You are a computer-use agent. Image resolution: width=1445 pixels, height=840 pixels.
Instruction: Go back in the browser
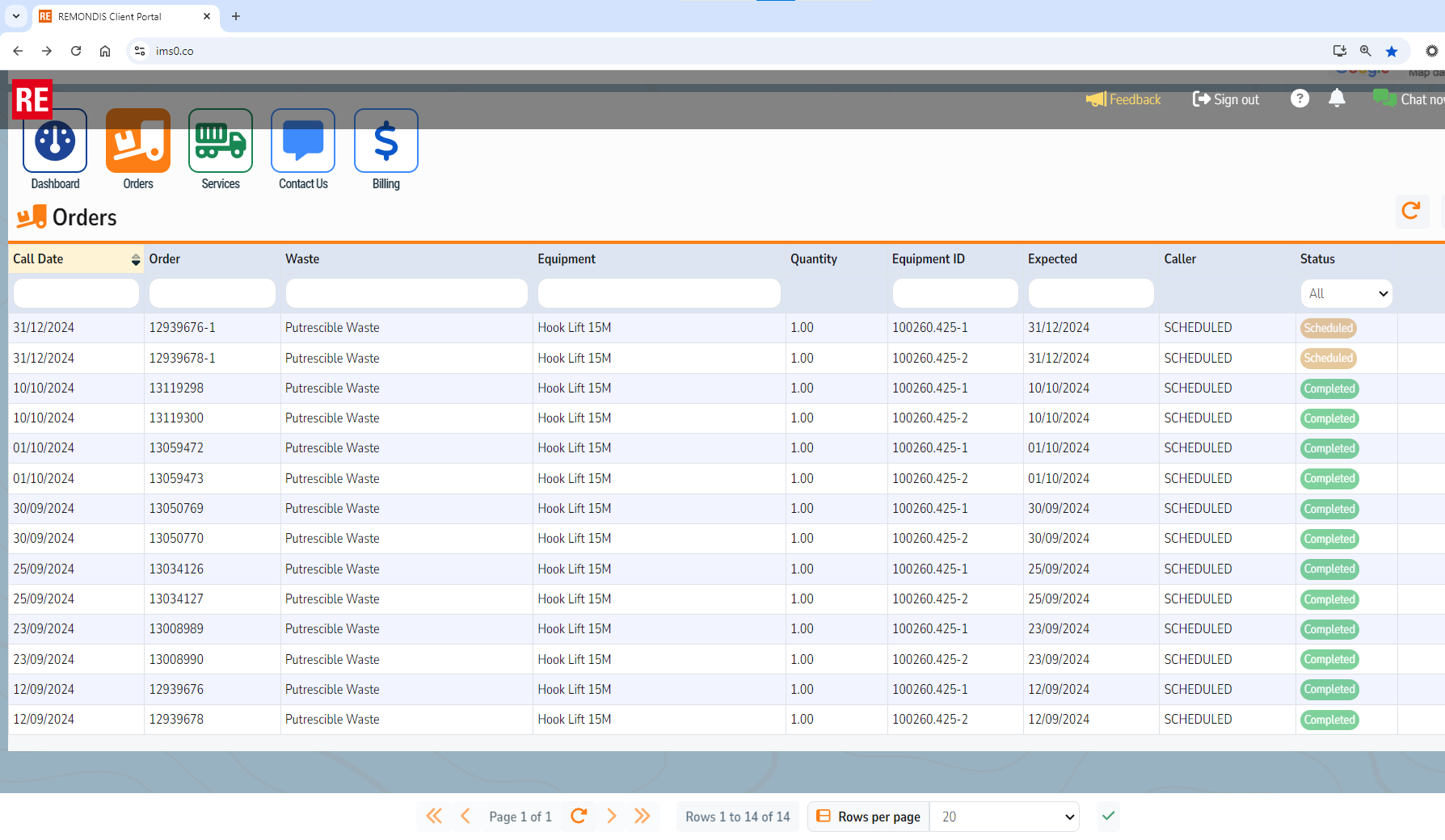click(18, 51)
